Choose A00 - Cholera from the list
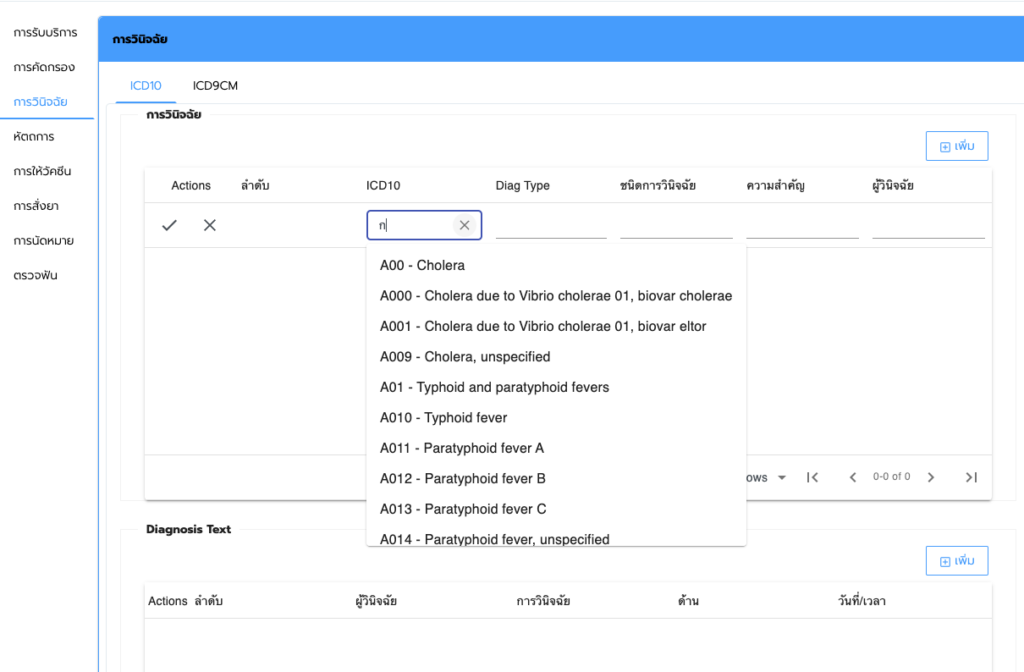This screenshot has height=672, width=1024. pos(422,266)
